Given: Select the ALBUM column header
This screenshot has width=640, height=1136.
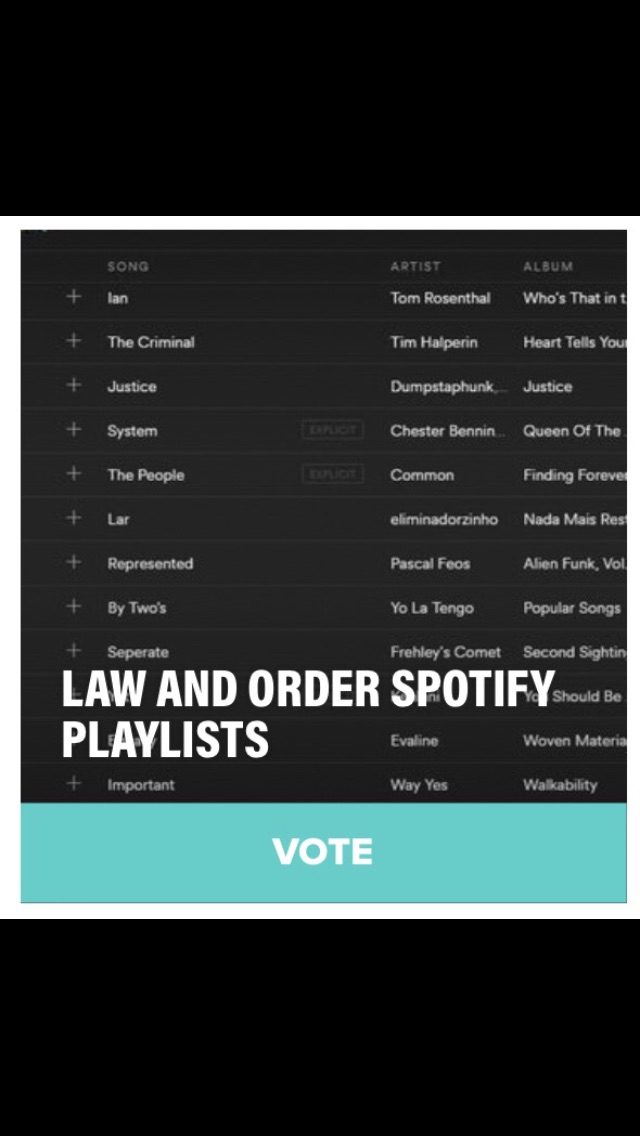Looking at the screenshot, I should click(x=548, y=267).
